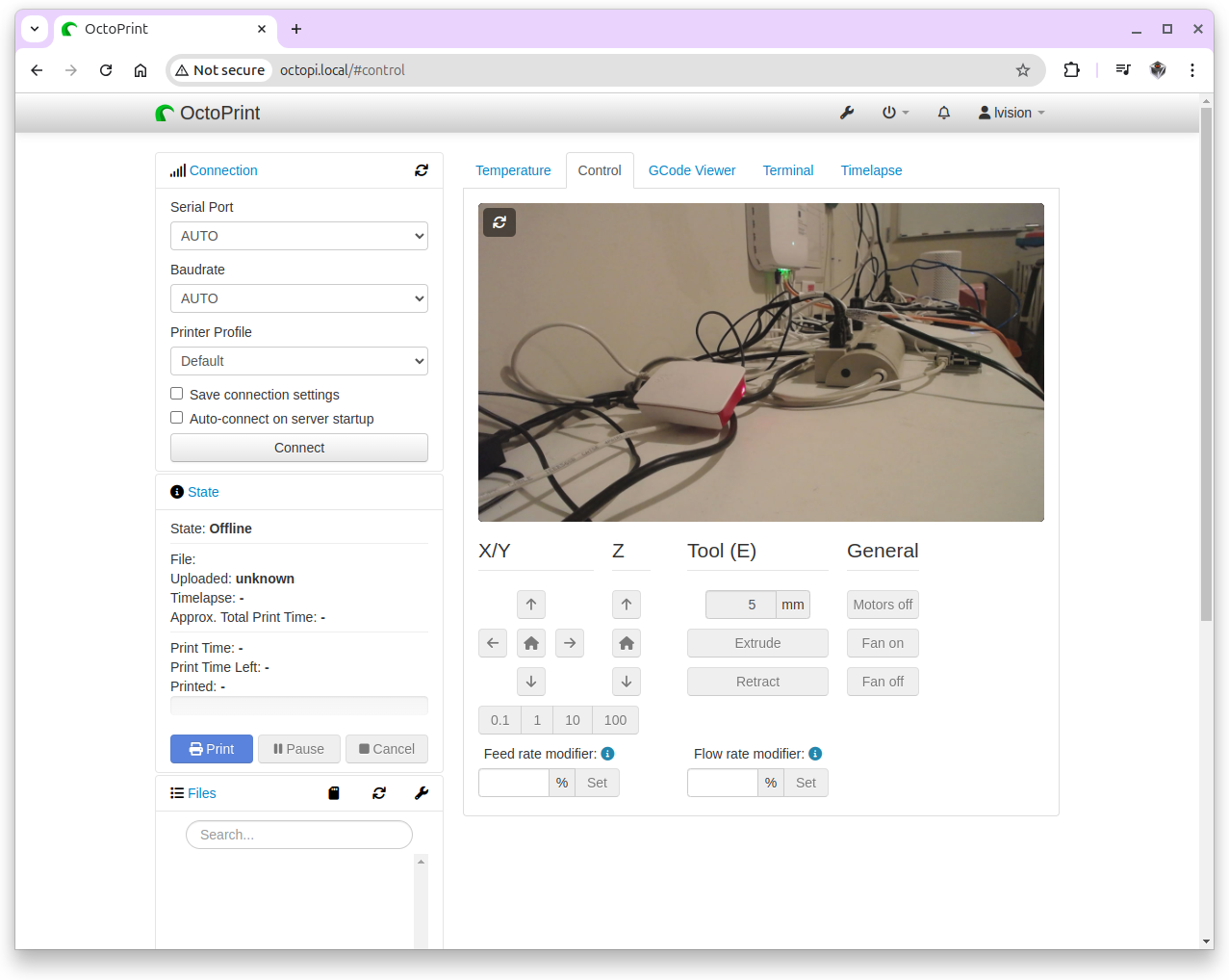Turn Fan on
The width and height of the screenshot is (1229, 980).
883,643
